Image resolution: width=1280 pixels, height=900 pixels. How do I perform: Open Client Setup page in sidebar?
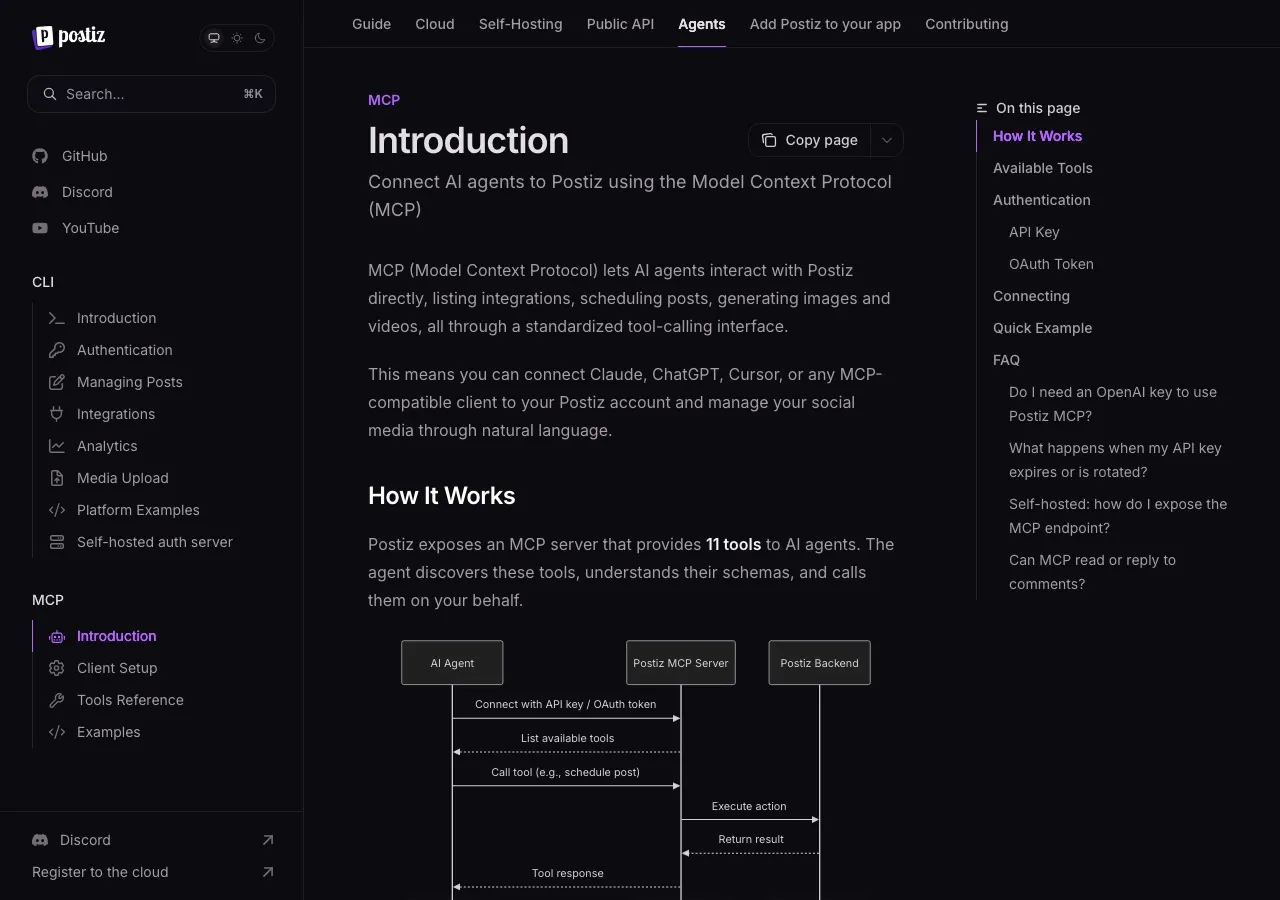[117, 668]
